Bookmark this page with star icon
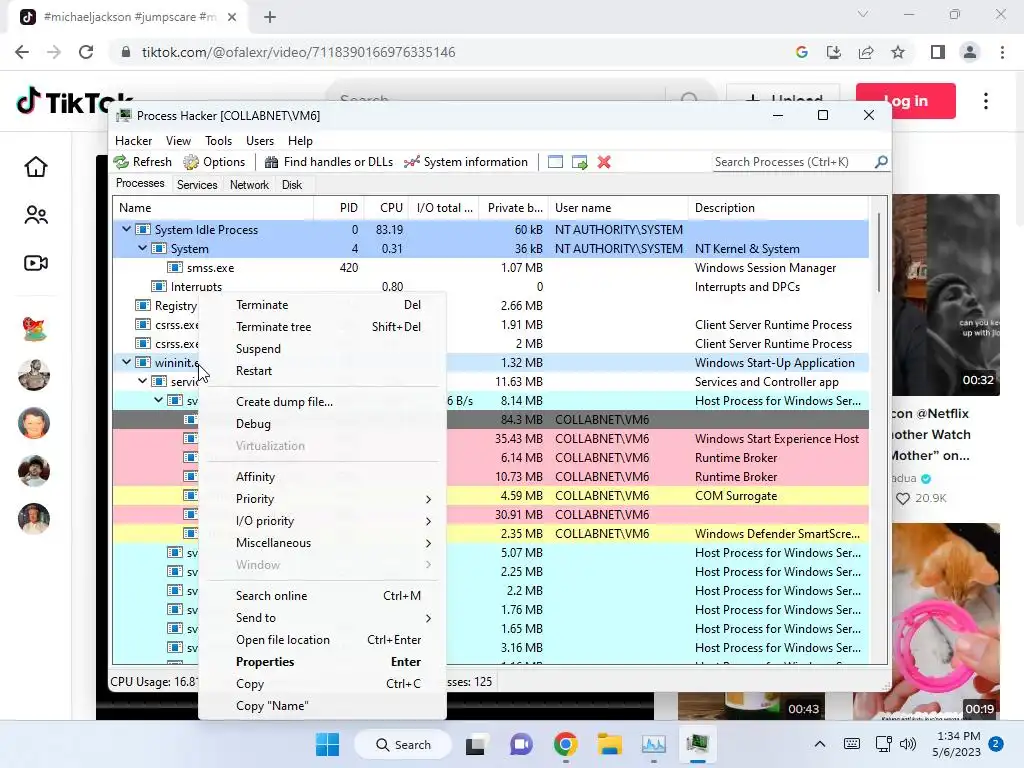The width and height of the screenshot is (1024, 768). pyautogui.click(x=898, y=52)
